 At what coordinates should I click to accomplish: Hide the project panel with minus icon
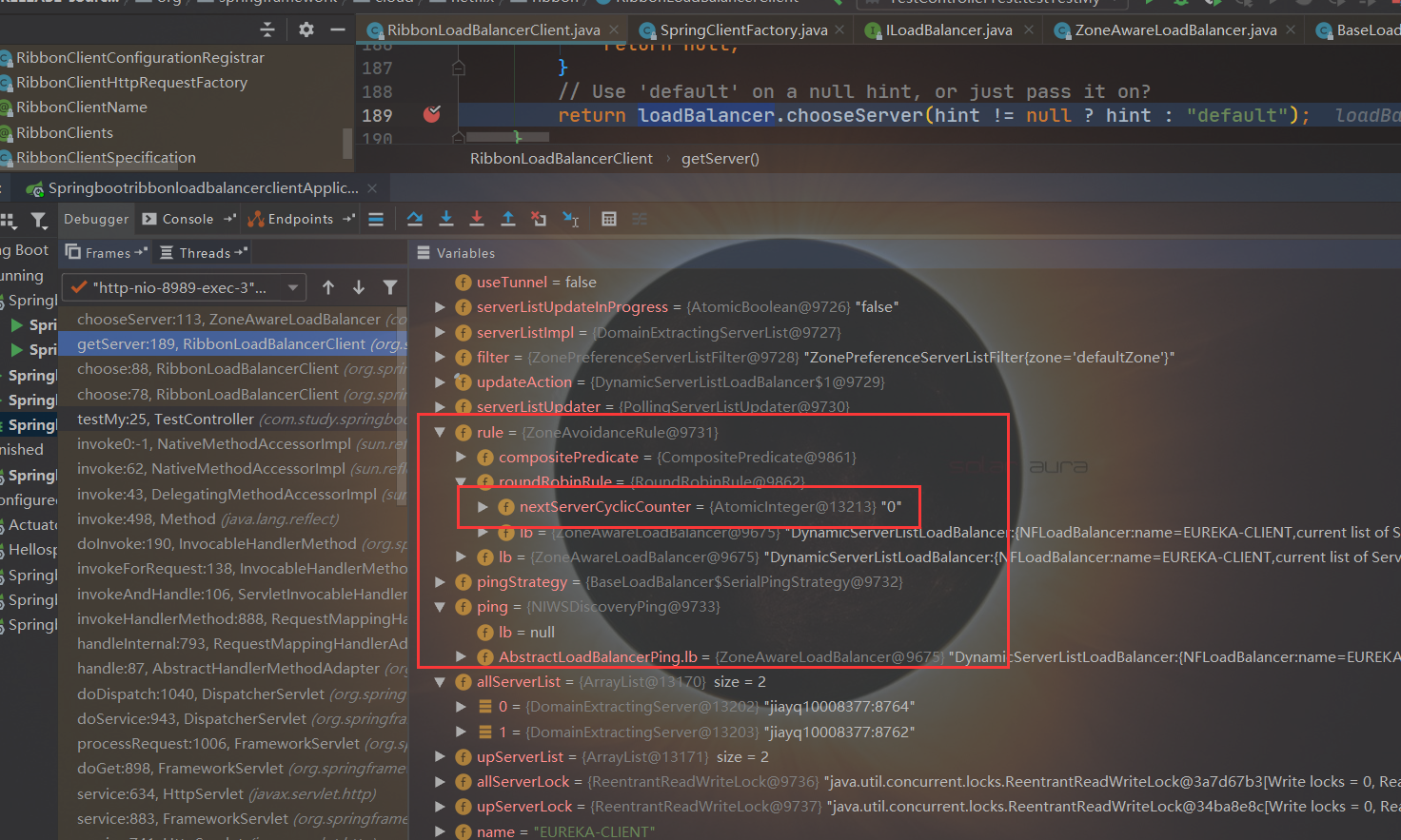click(x=338, y=29)
